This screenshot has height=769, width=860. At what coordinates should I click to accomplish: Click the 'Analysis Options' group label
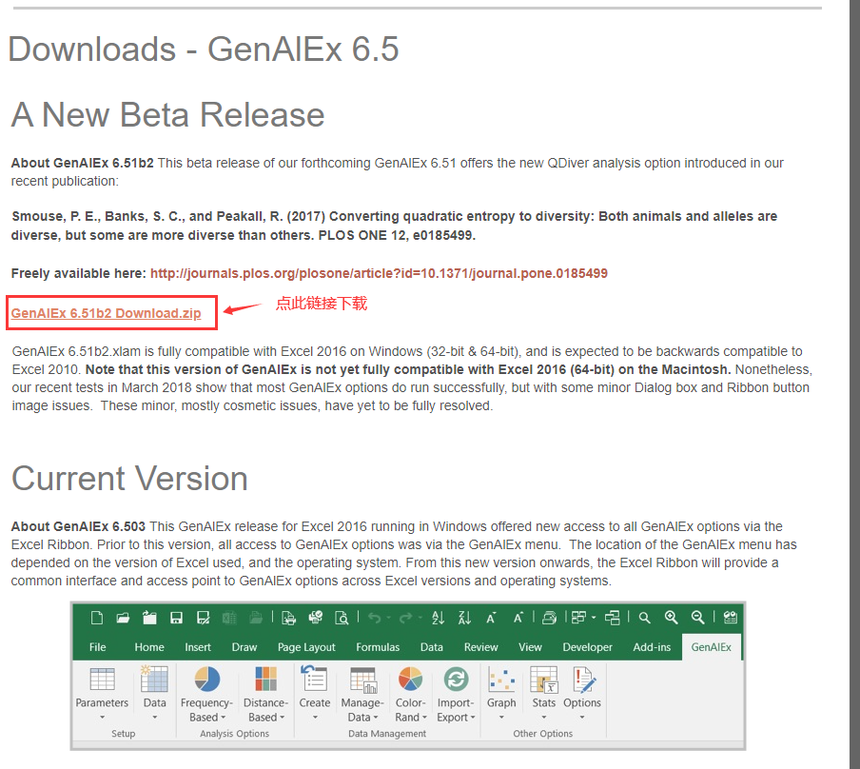(x=234, y=733)
